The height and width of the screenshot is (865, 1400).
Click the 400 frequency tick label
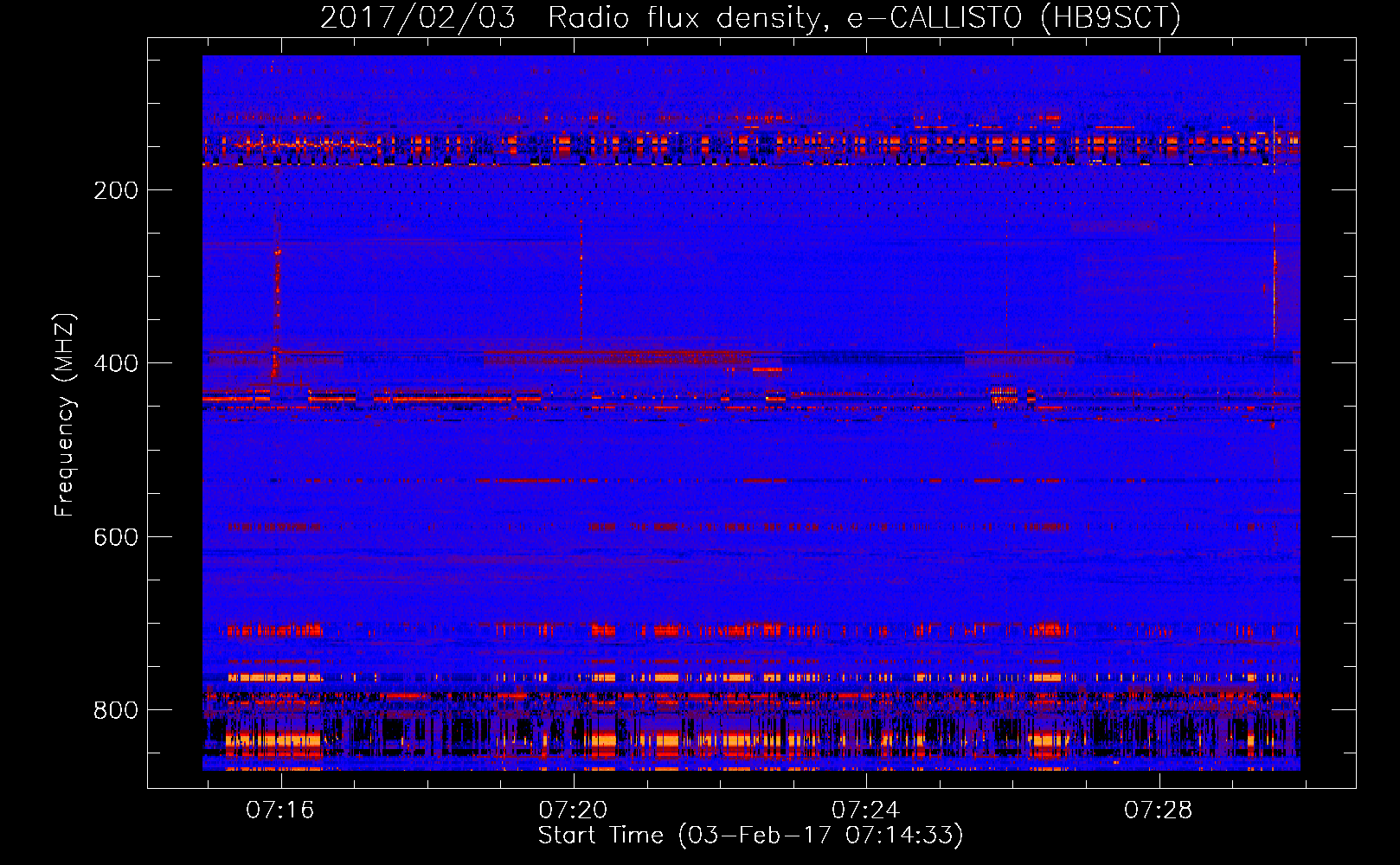click(x=116, y=363)
